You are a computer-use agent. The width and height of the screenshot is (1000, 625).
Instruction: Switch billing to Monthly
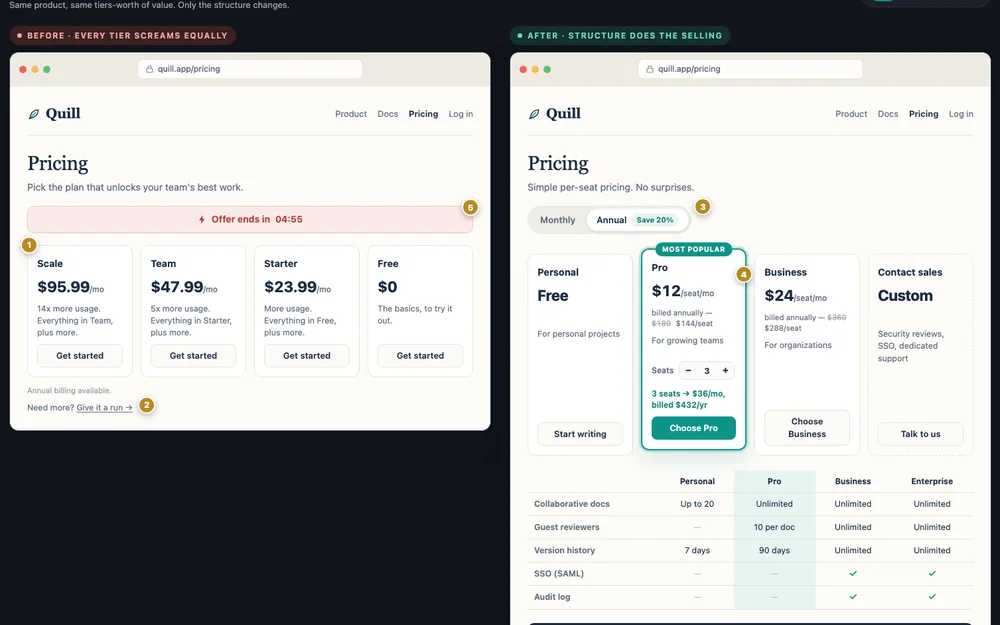pos(557,220)
